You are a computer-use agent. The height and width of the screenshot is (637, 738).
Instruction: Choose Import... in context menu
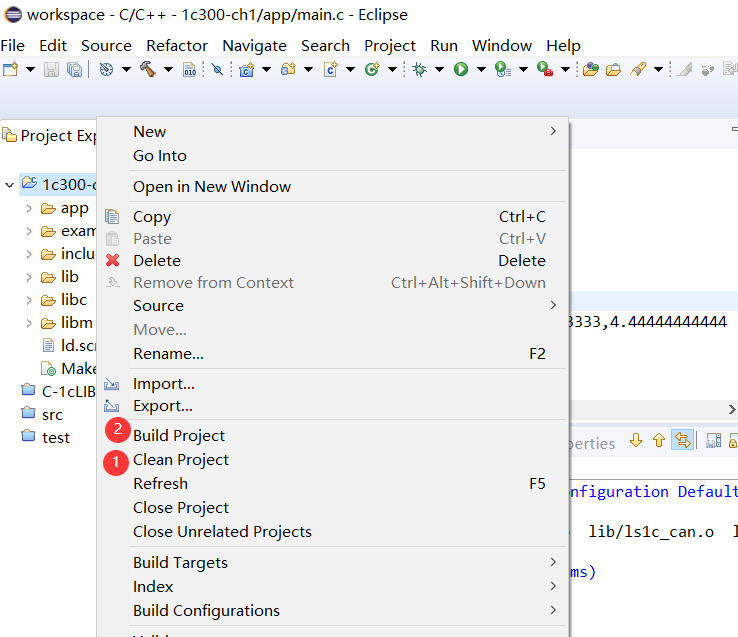click(333, 384)
